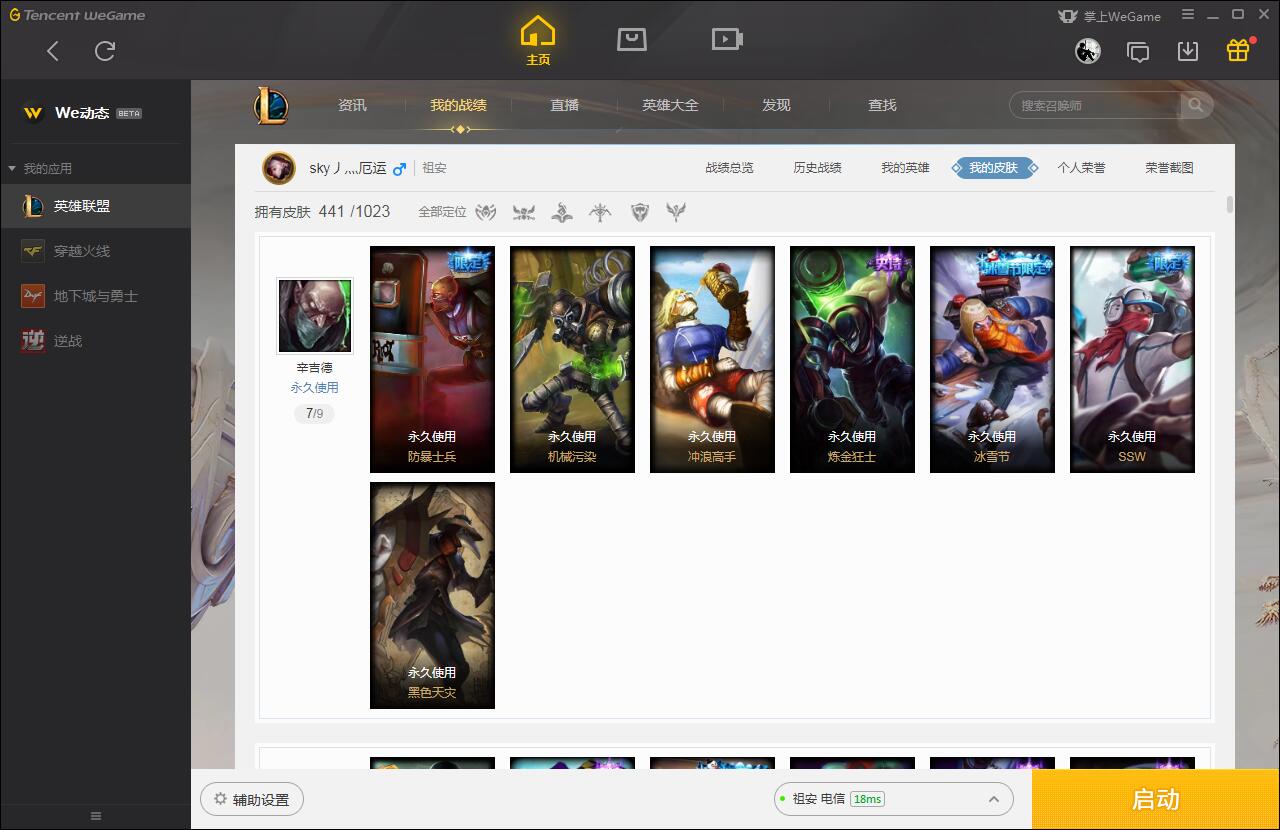Select 英雄联盟 in sidebar
Viewport: 1280px width, 830px height.
click(95, 206)
